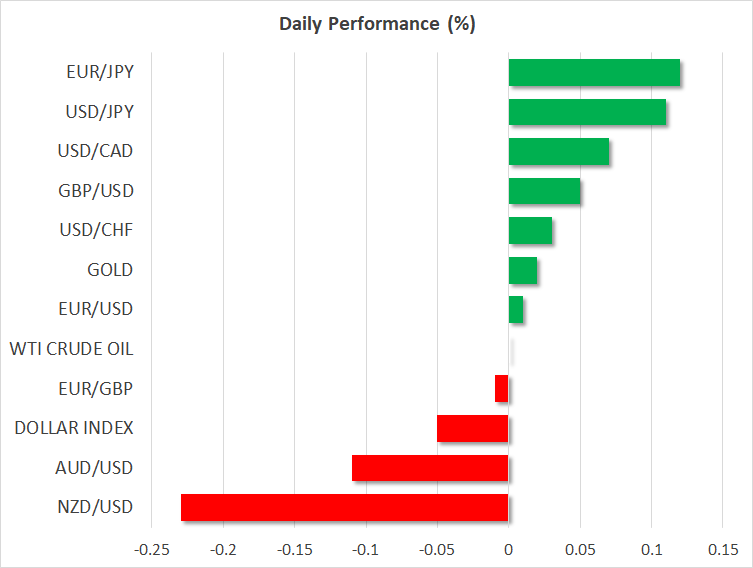The width and height of the screenshot is (753, 568).
Task: Click the DOLLAR INDEX category label
Action: click(x=74, y=428)
